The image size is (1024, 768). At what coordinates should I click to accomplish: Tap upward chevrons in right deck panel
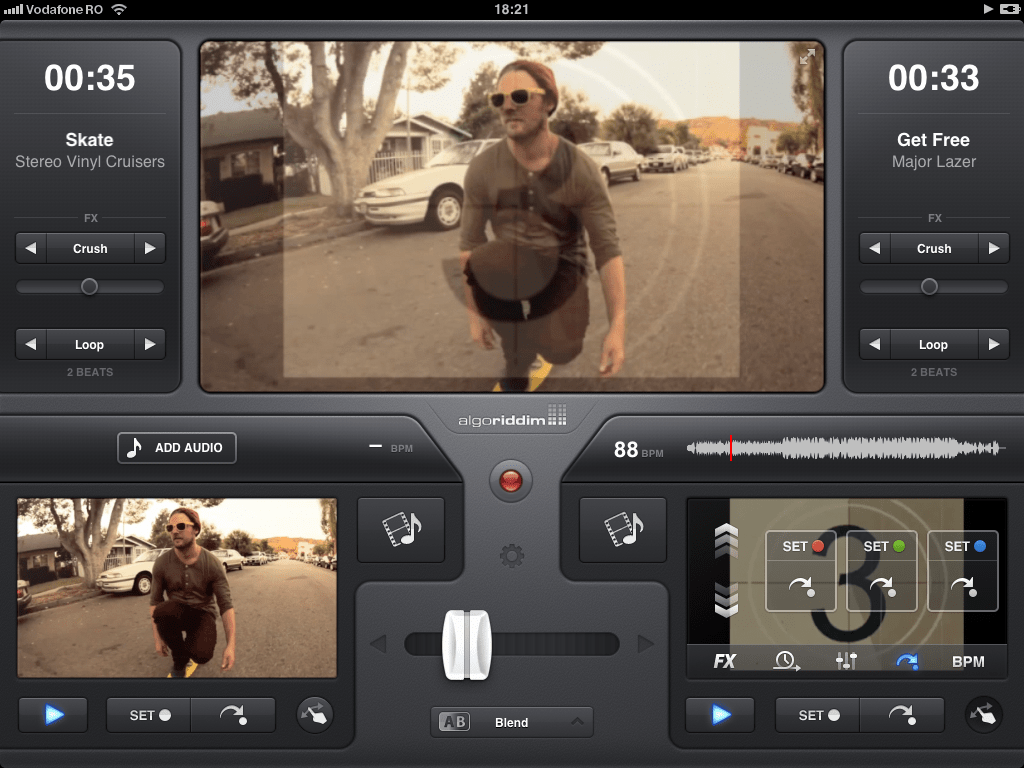(x=726, y=541)
